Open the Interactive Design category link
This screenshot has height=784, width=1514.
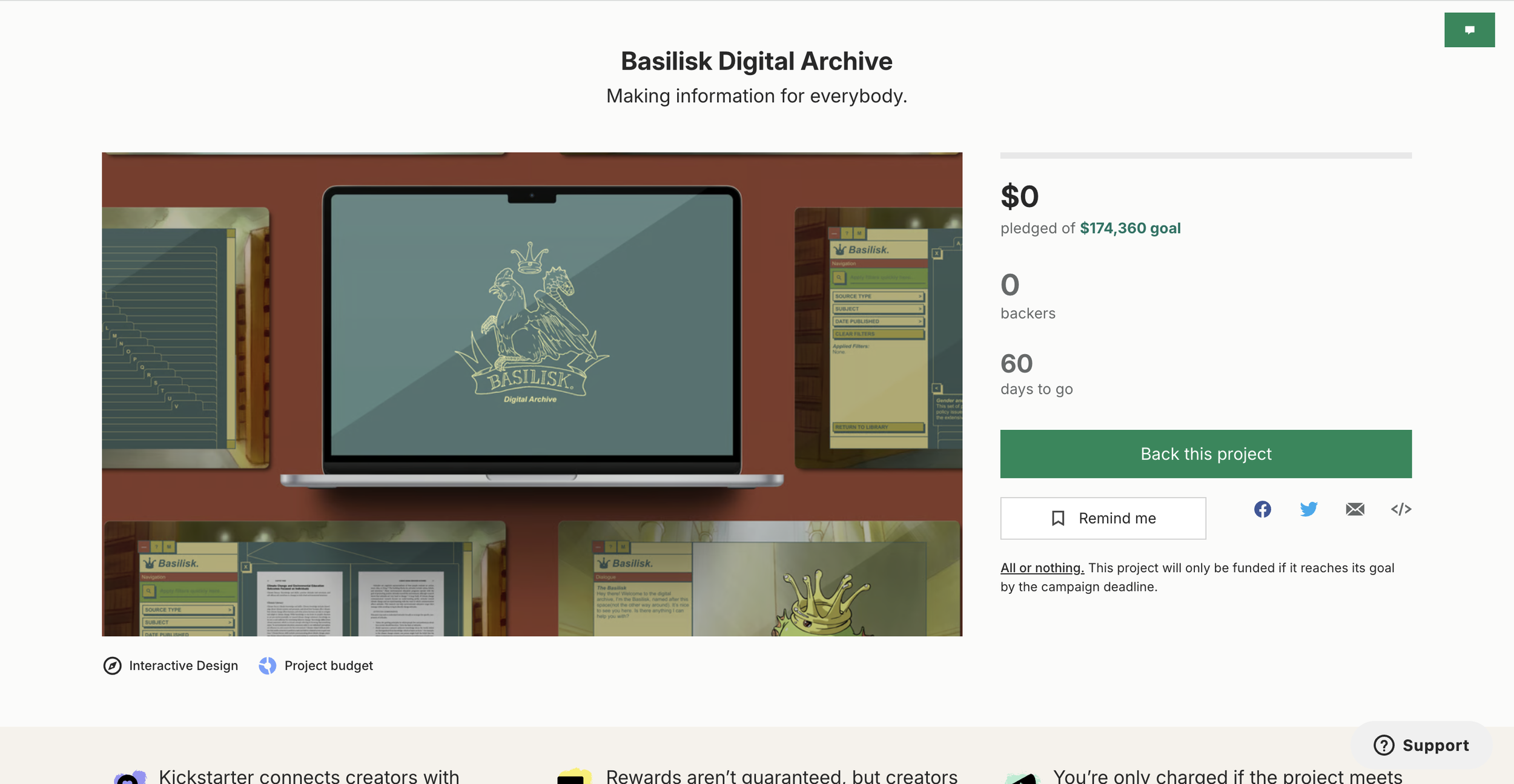click(x=183, y=666)
